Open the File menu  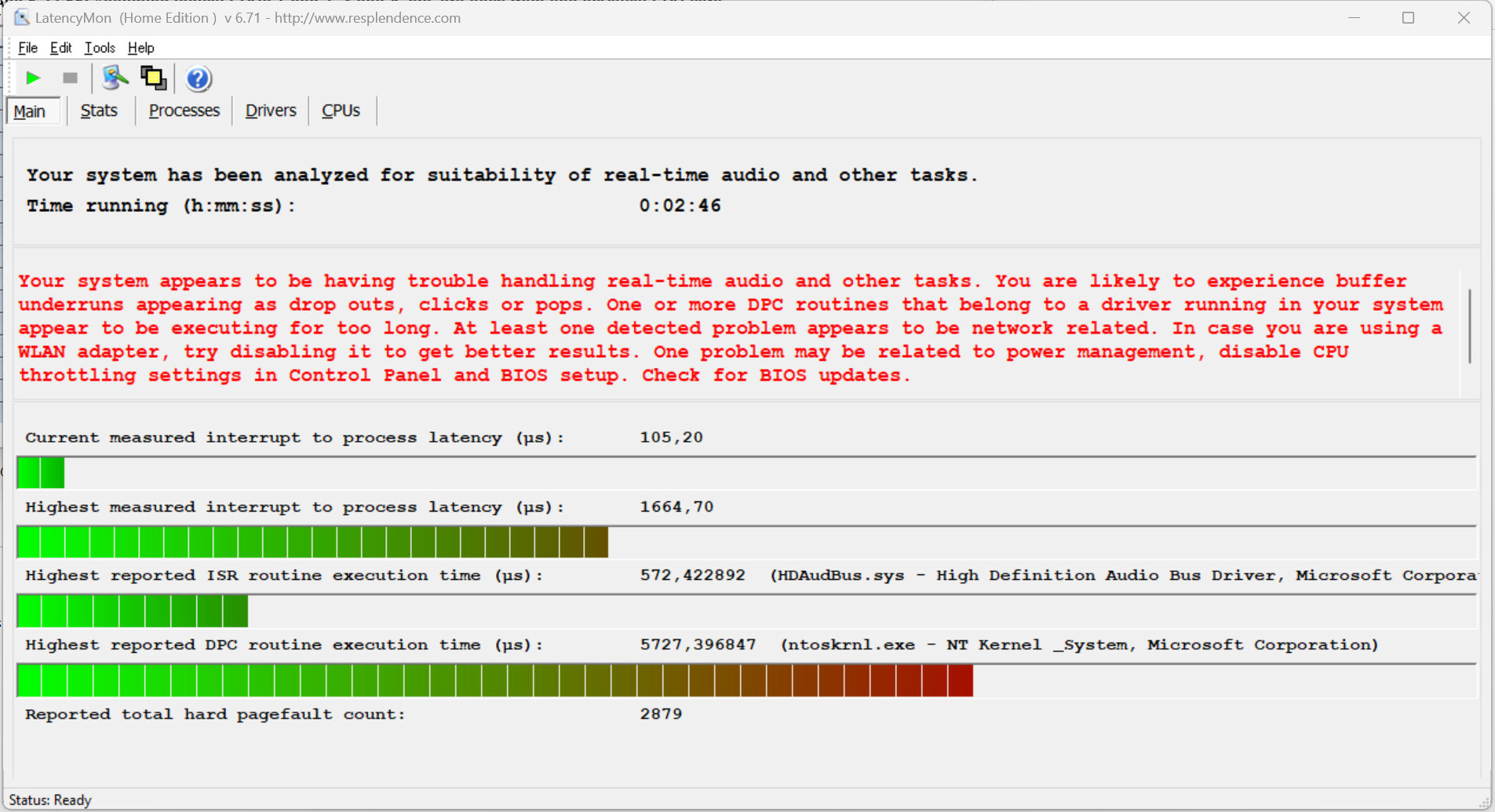[x=27, y=48]
